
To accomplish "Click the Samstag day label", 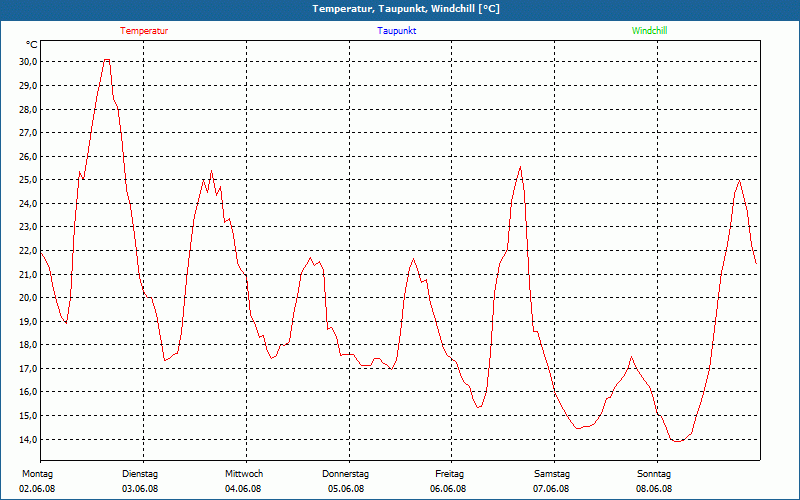I will tap(552, 474).
